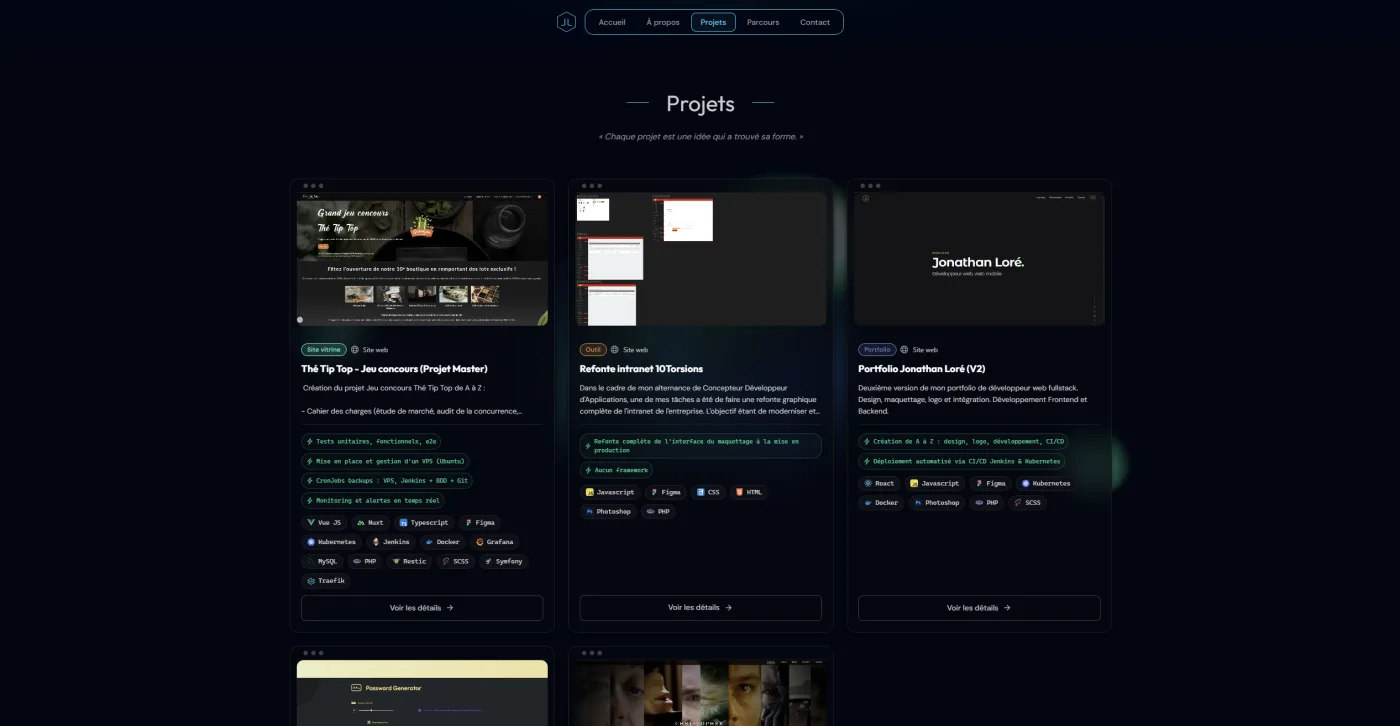Screen dimensions: 1400x726
Task: Open the Parcours nav item
Action: (x=763, y=22)
